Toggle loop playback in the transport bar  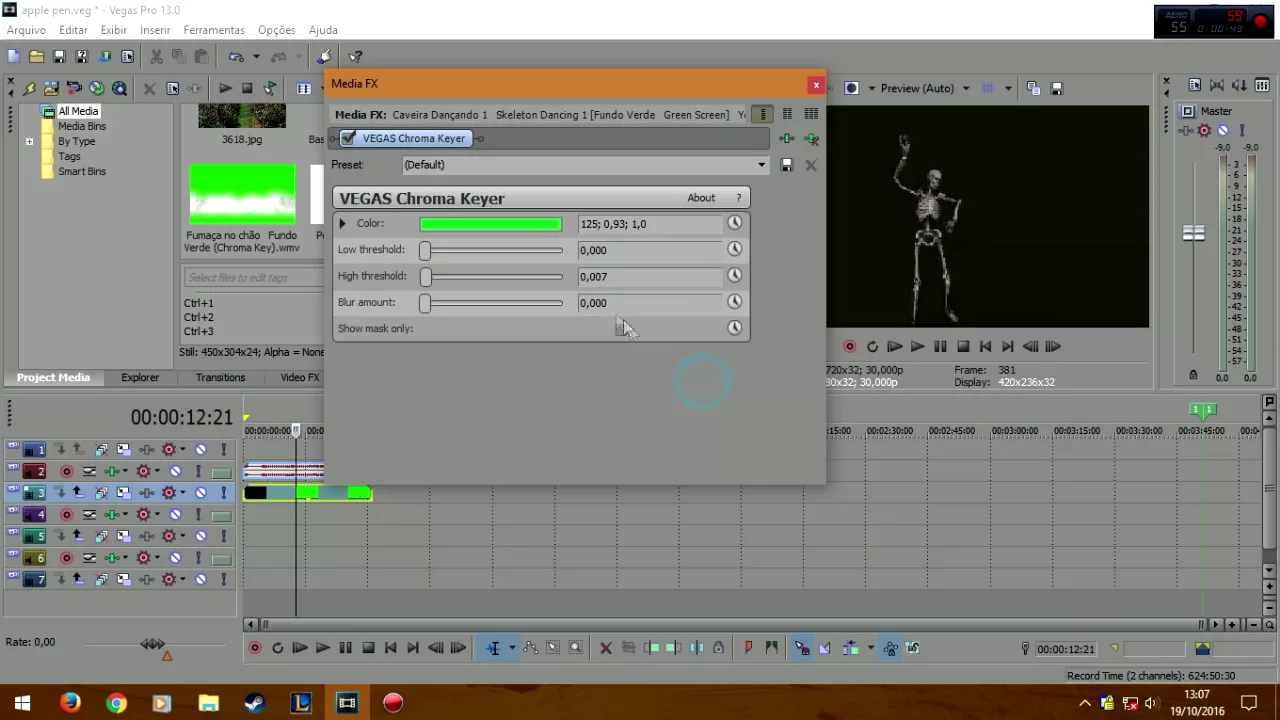[277, 648]
